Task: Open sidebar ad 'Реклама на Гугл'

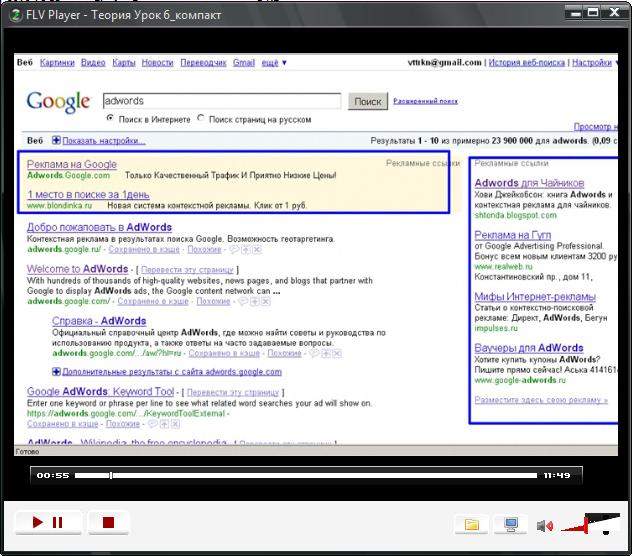Action: coord(513,235)
